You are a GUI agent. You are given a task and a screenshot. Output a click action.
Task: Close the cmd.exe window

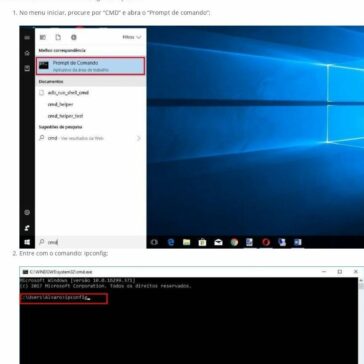(355, 272)
